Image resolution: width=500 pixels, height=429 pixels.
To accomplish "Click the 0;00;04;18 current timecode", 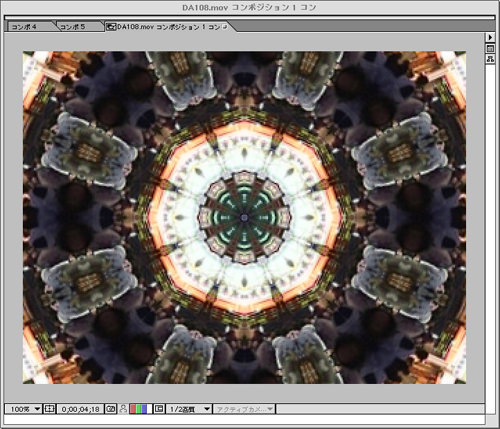I will pos(80,409).
